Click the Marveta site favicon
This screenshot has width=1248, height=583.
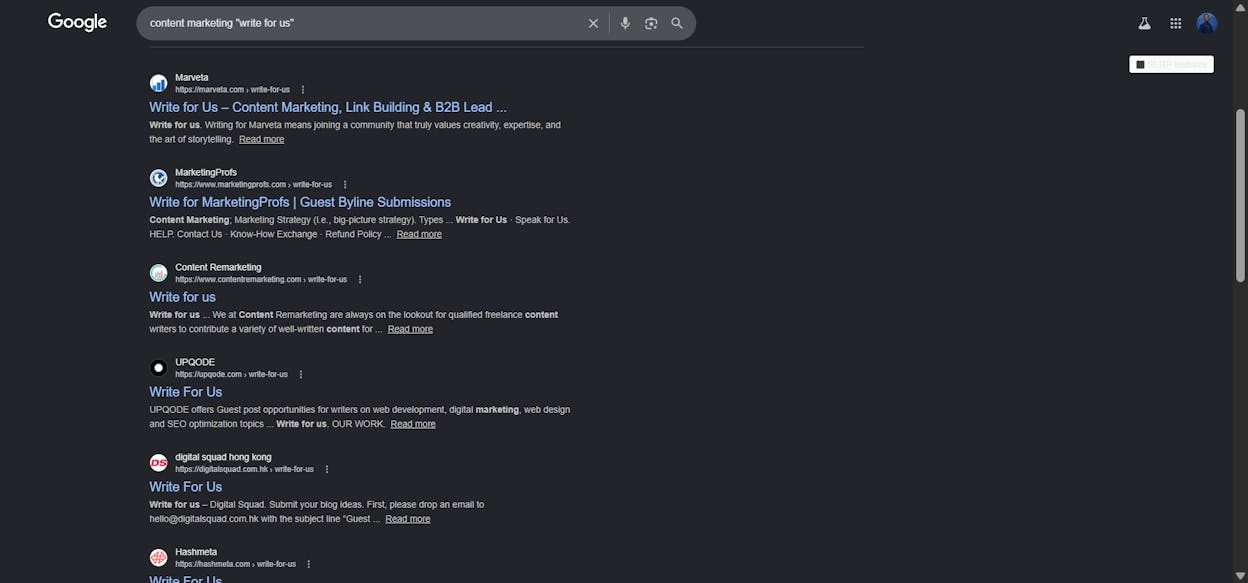pyautogui.click(x=158, y=83)
